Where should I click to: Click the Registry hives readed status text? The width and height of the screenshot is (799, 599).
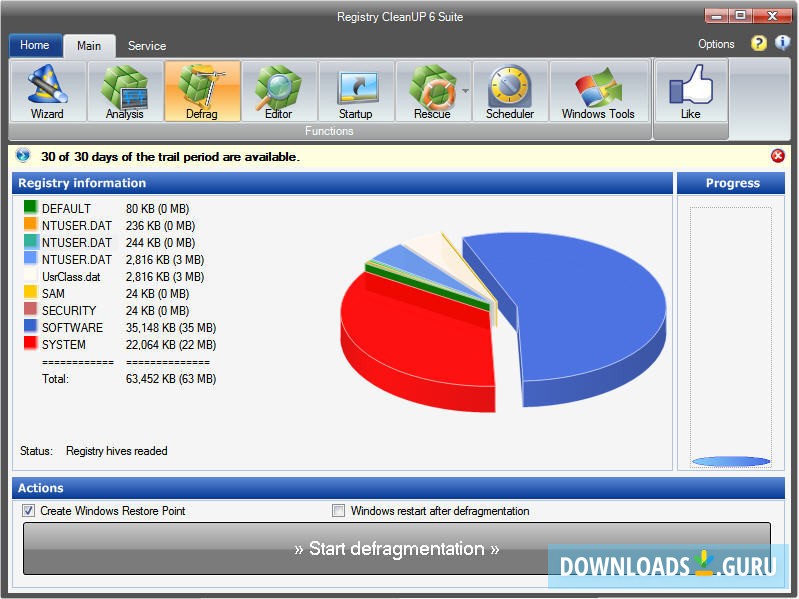[x=117, y=451]
